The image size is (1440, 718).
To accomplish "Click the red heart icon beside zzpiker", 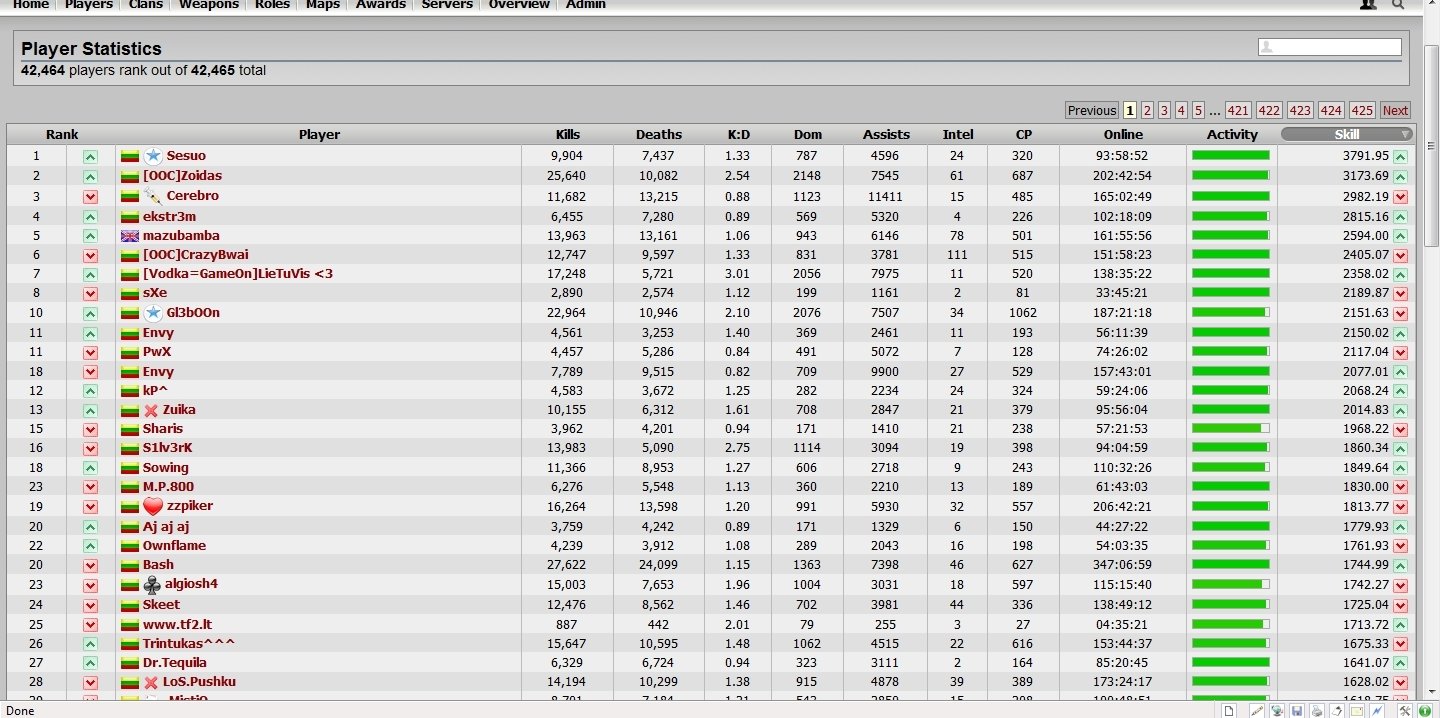I will pos(152,506).
